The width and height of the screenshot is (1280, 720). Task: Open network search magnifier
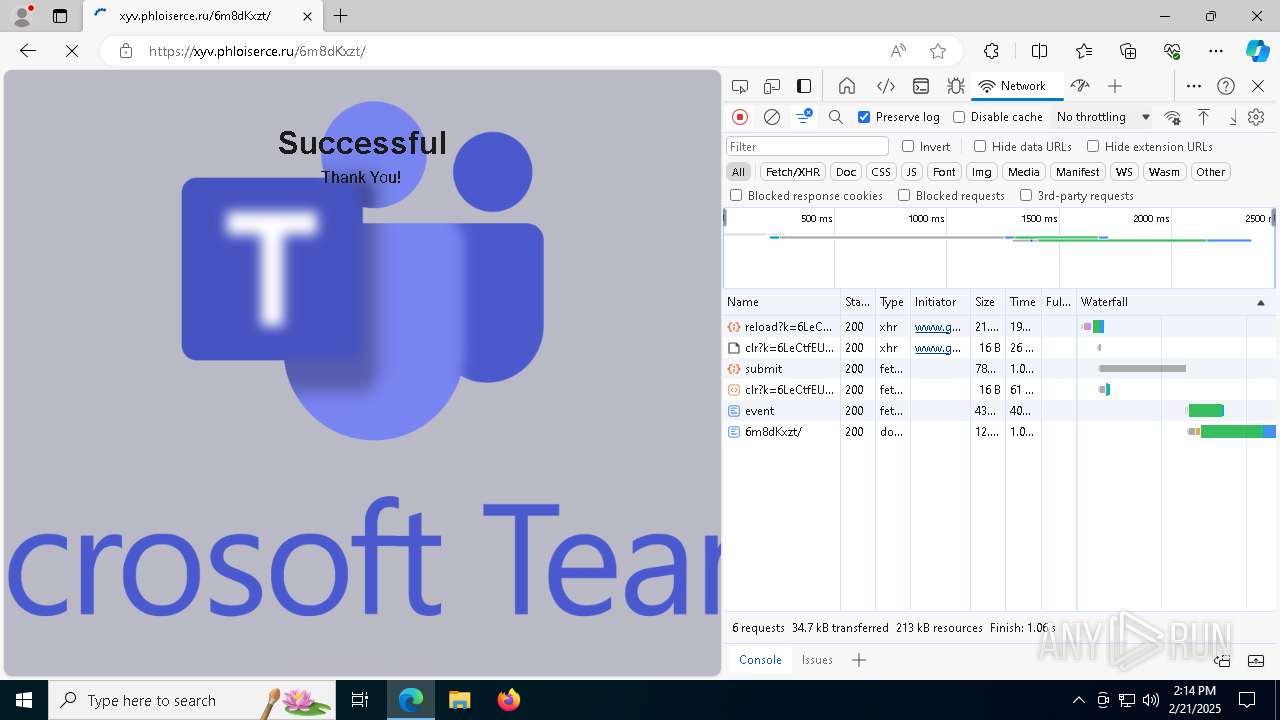click(836, 117)
